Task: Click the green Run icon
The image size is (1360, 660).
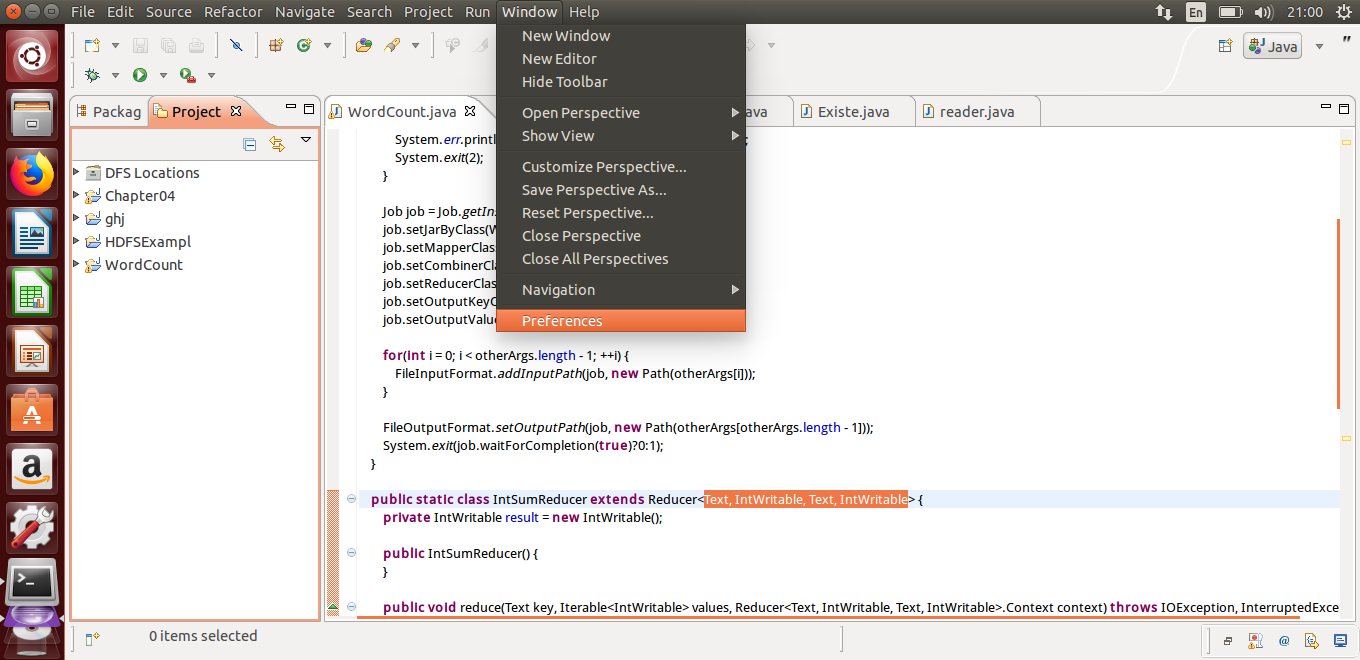Action: (139, 75)
